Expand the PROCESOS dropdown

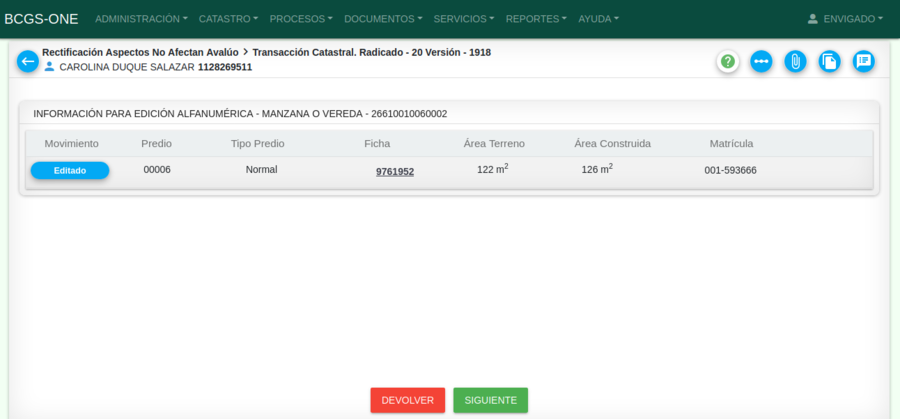point(301,19)
